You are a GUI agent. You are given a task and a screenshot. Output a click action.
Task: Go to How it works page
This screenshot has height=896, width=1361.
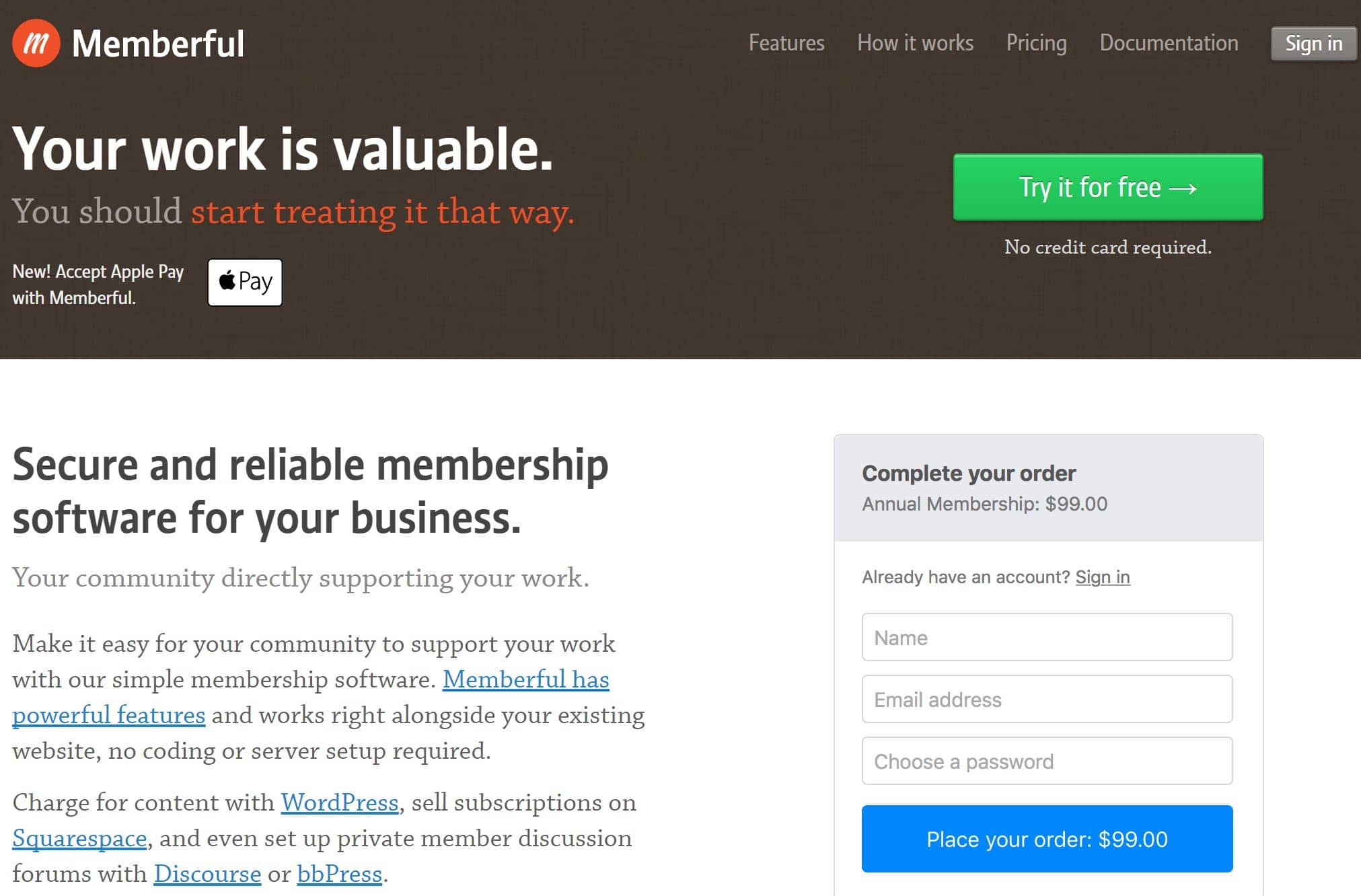click(x=915, y=43)
